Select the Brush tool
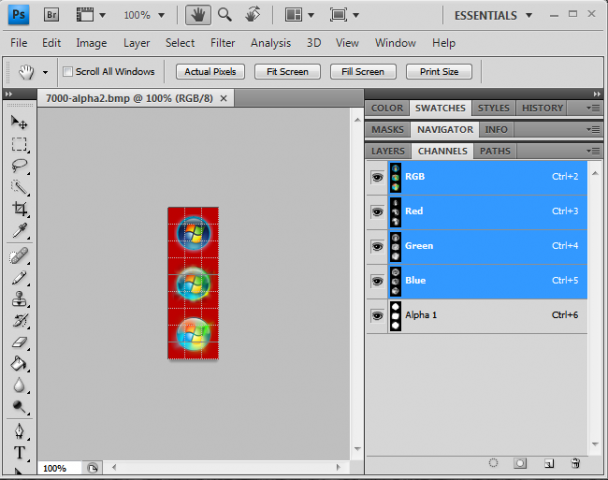This screenshot has width=608, height=480. click(x=19, y=278)
